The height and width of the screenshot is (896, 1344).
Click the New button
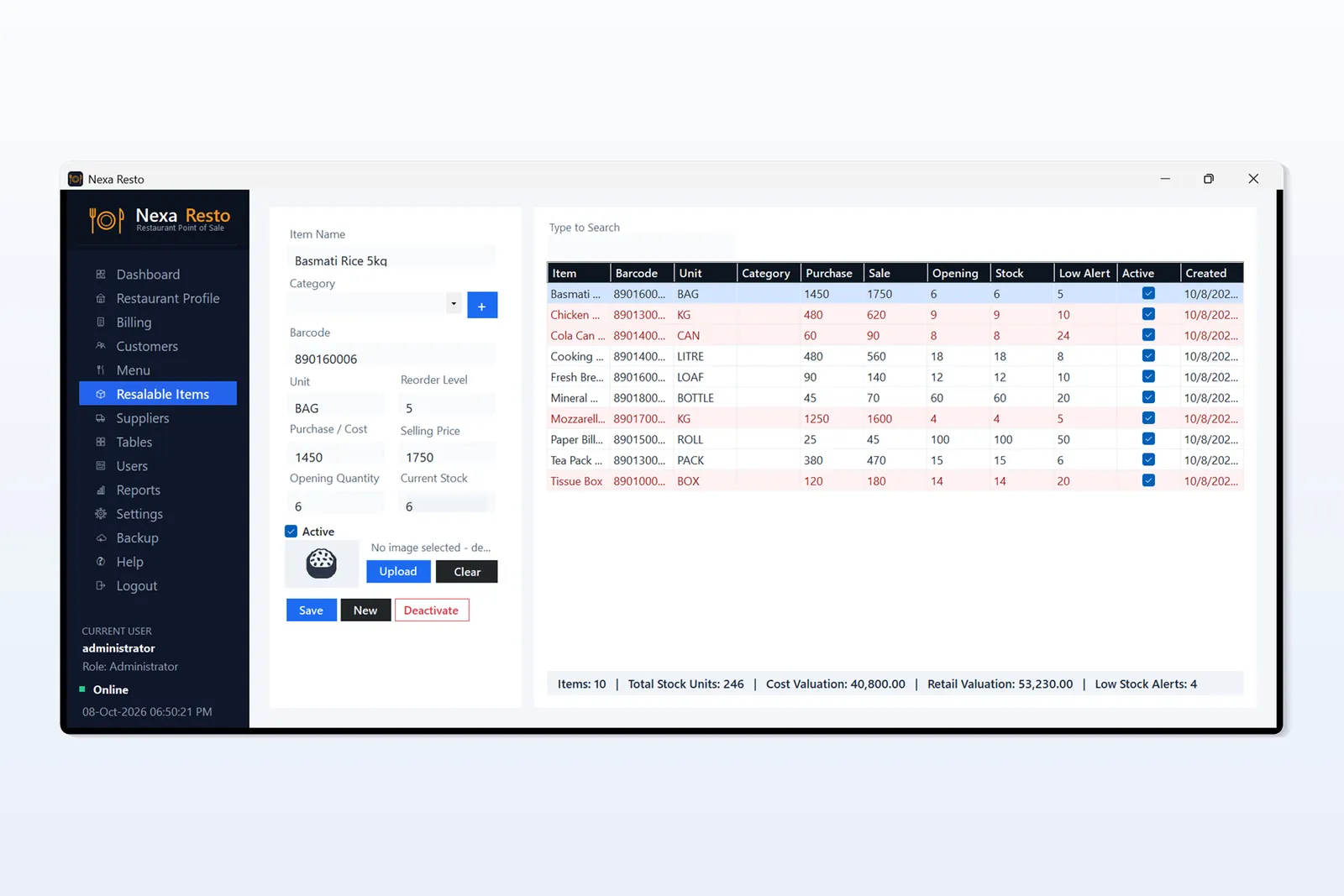point(365,610)
